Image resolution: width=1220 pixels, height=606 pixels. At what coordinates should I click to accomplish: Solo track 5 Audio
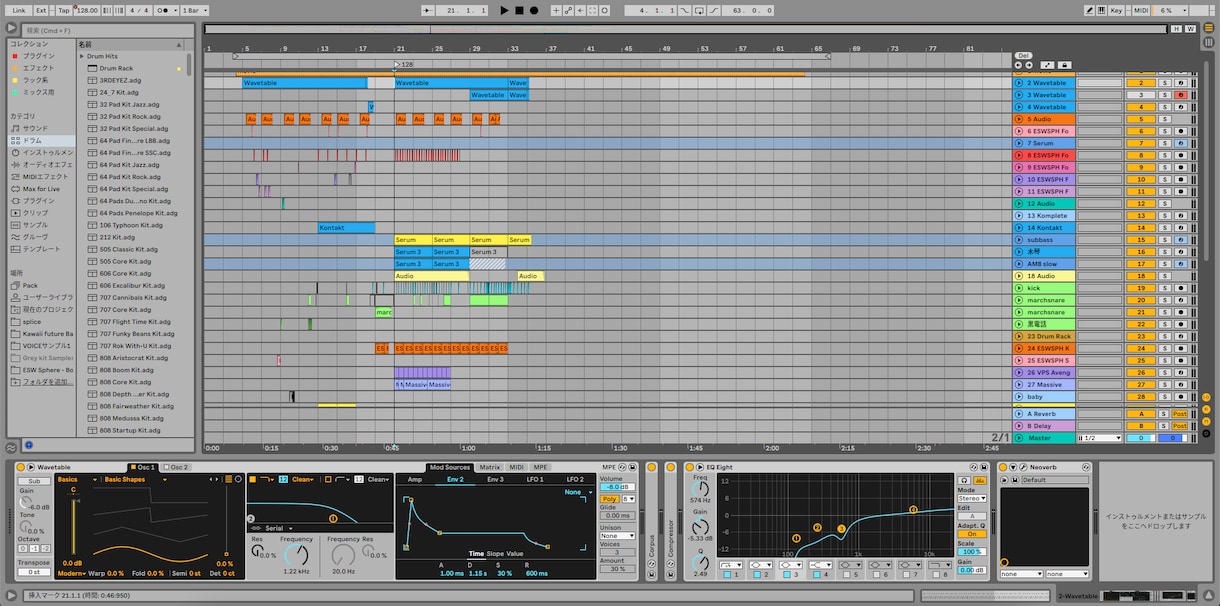(1164, 119)
